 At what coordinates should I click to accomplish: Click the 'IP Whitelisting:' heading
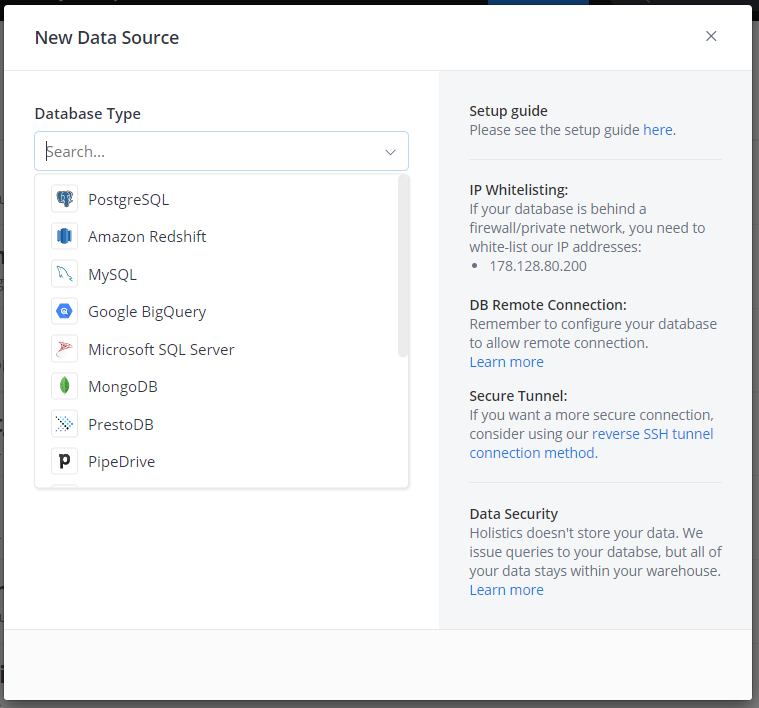click(518, 190)
